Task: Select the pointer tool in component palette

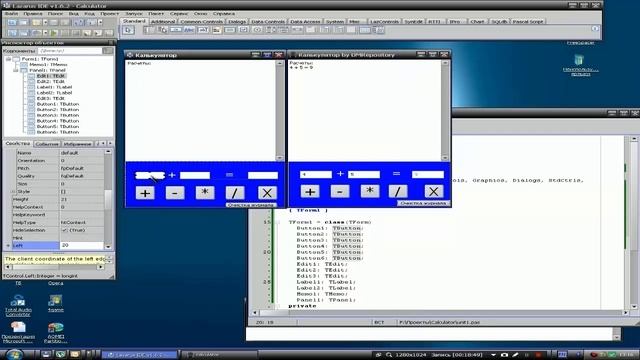Action: pyautogui.click(x=128, y=30)
